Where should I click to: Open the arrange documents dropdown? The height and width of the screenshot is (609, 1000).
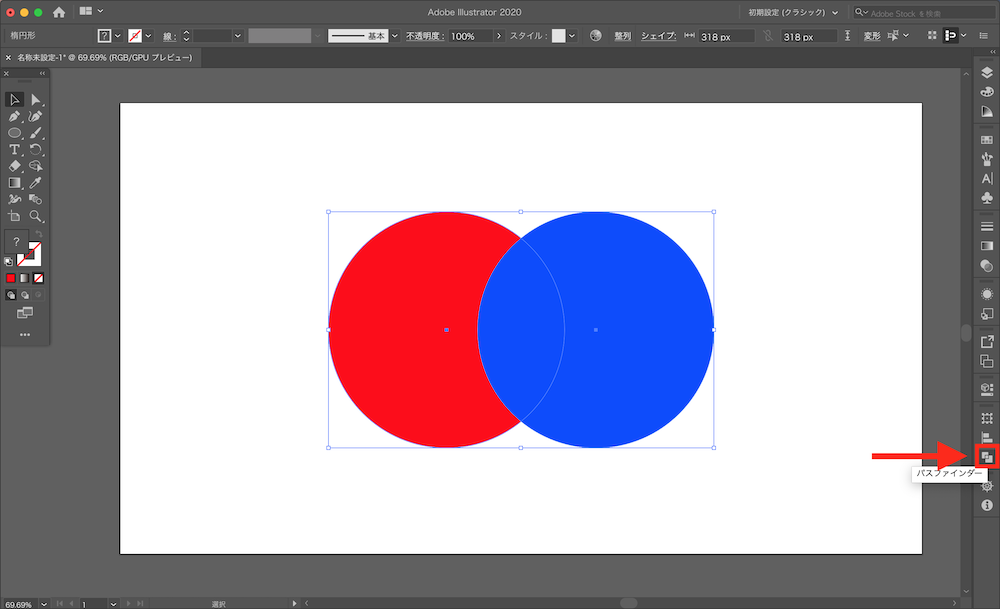(x=91, y=11)
